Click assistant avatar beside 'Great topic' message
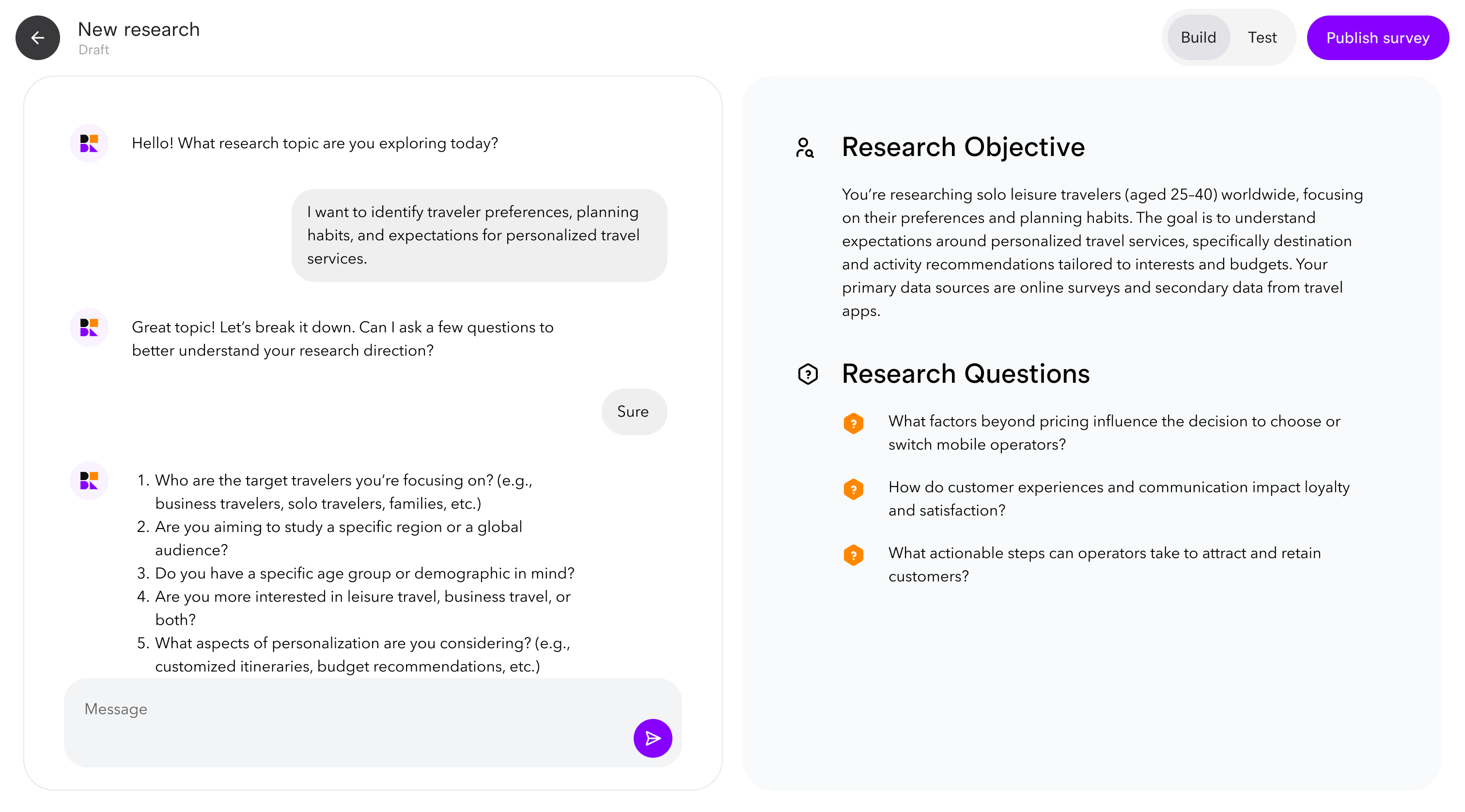The image size is (1465, 812). 89,328
